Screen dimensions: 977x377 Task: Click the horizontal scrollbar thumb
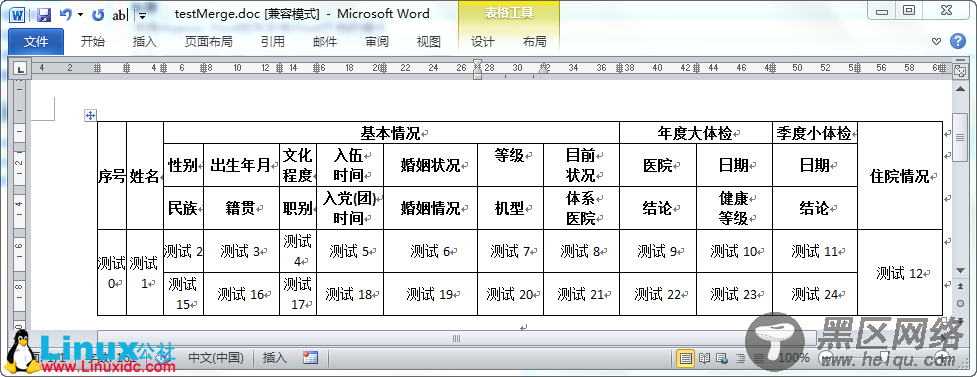pyautogui.click(x=457, y=338)
